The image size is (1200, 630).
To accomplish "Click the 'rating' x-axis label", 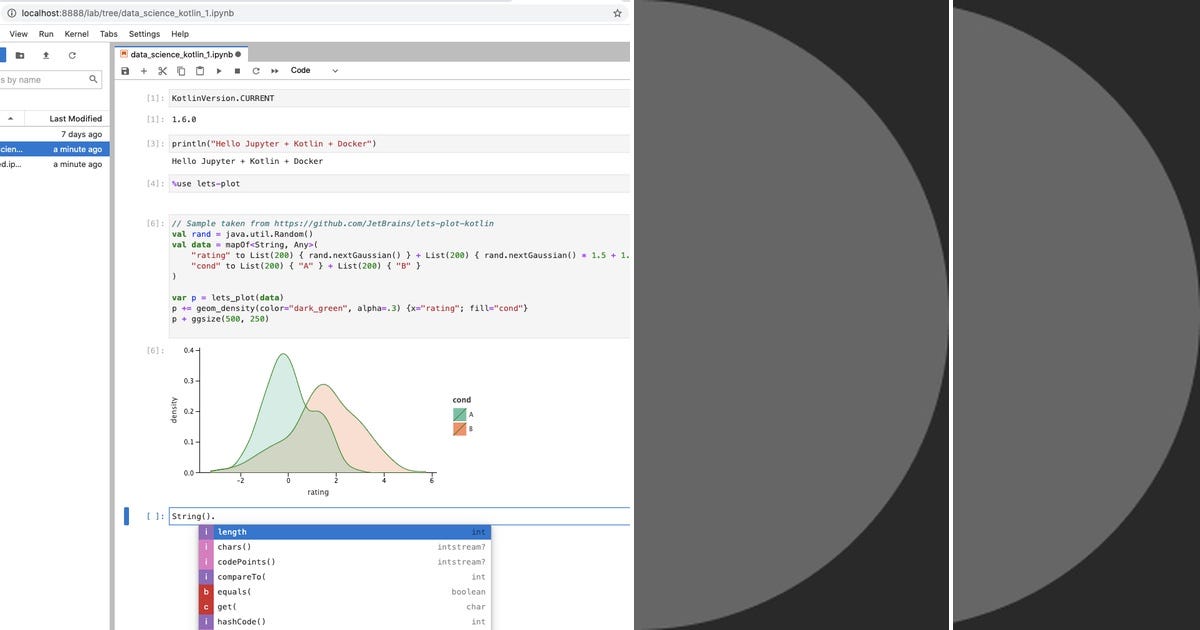I will 318,492.
